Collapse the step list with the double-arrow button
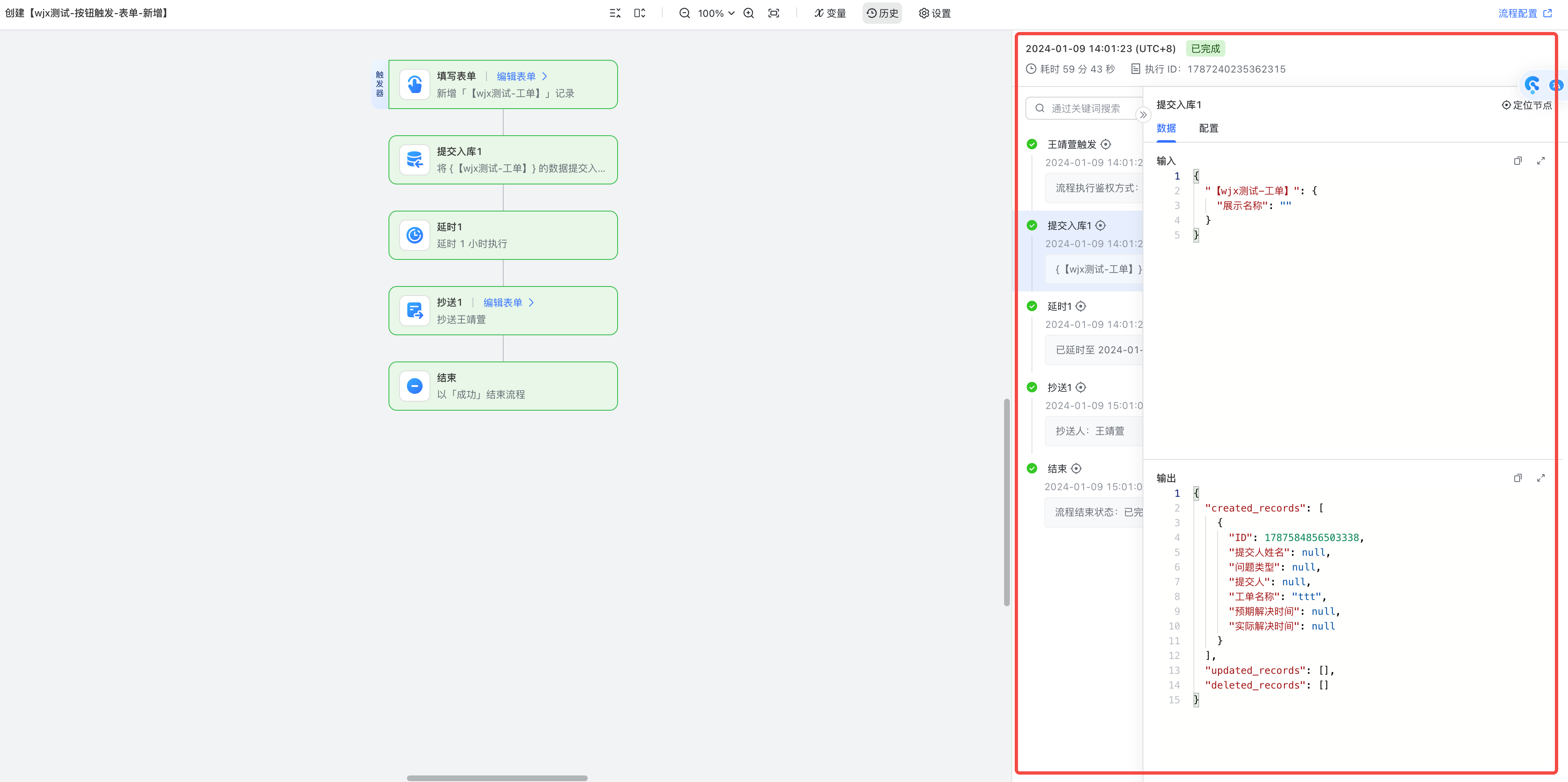Screen dimensions: 1568x782 click(1143, 114)
